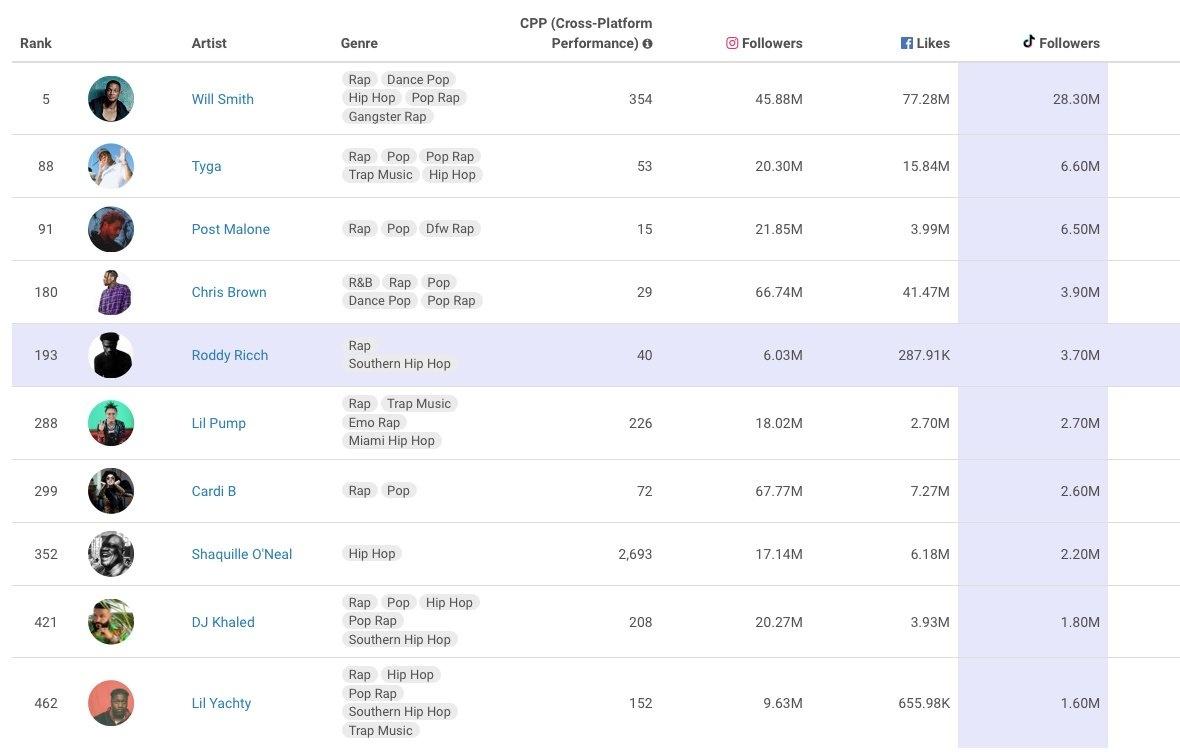Click Emo Rap tag in Lil Pump row
Viewport: 1180px width, 754px height.
[x=374, y=423]
